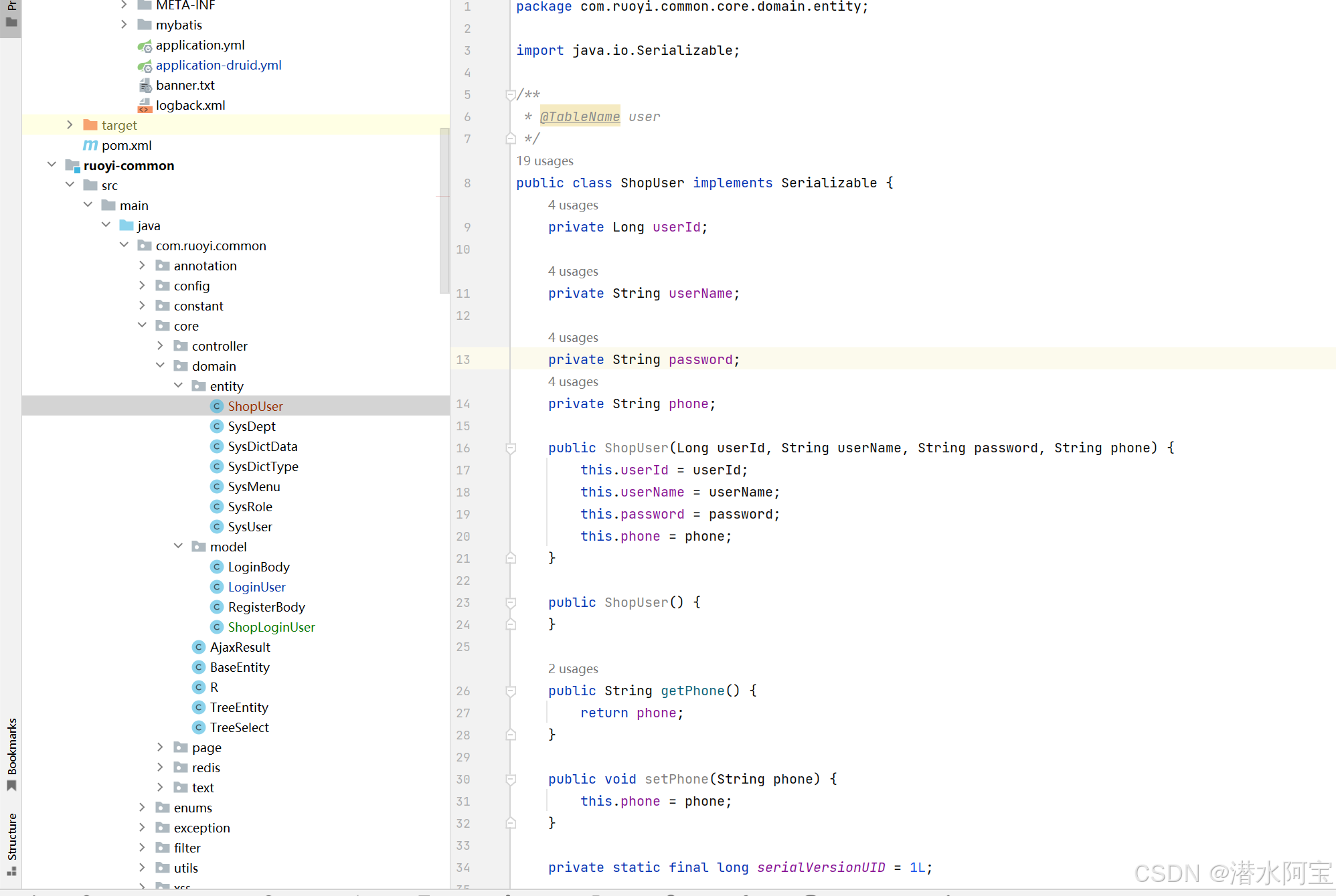Click the @TableName annotation link

tap(580, 116)
